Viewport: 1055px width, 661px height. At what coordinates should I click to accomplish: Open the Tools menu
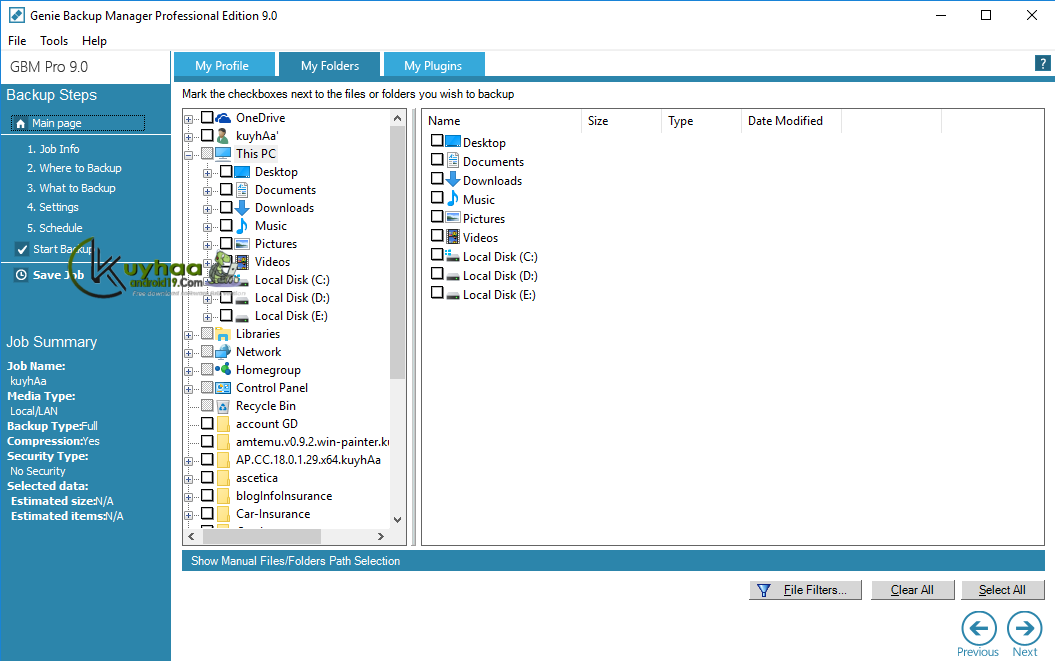tap(54, 41)
